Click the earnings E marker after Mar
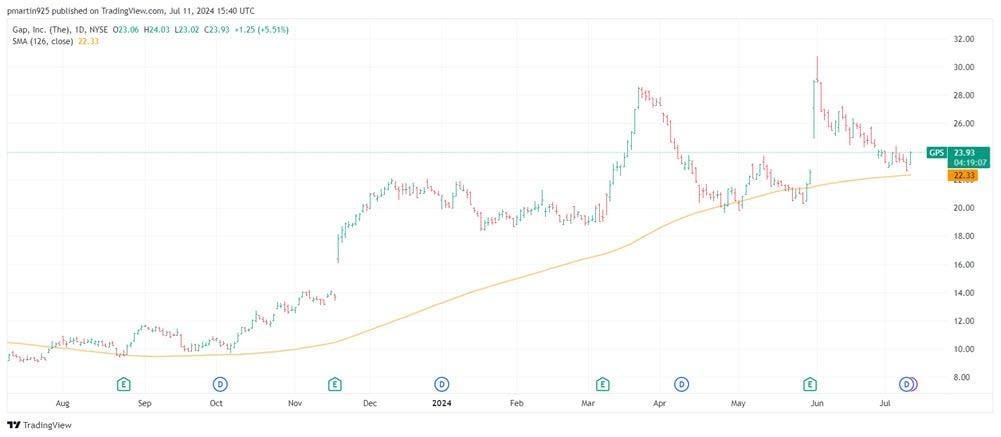This screenshot has height=437, width=1001. 602,383
